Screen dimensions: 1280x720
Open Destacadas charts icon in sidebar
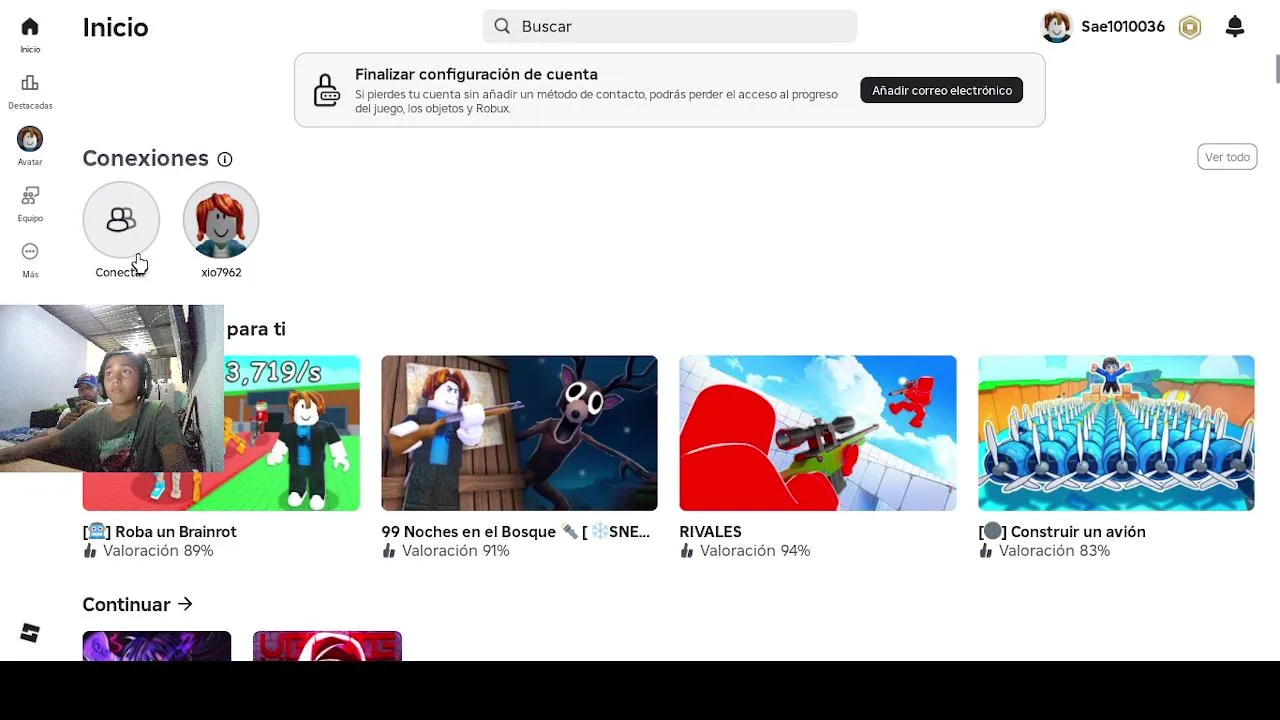pos(30,83)
